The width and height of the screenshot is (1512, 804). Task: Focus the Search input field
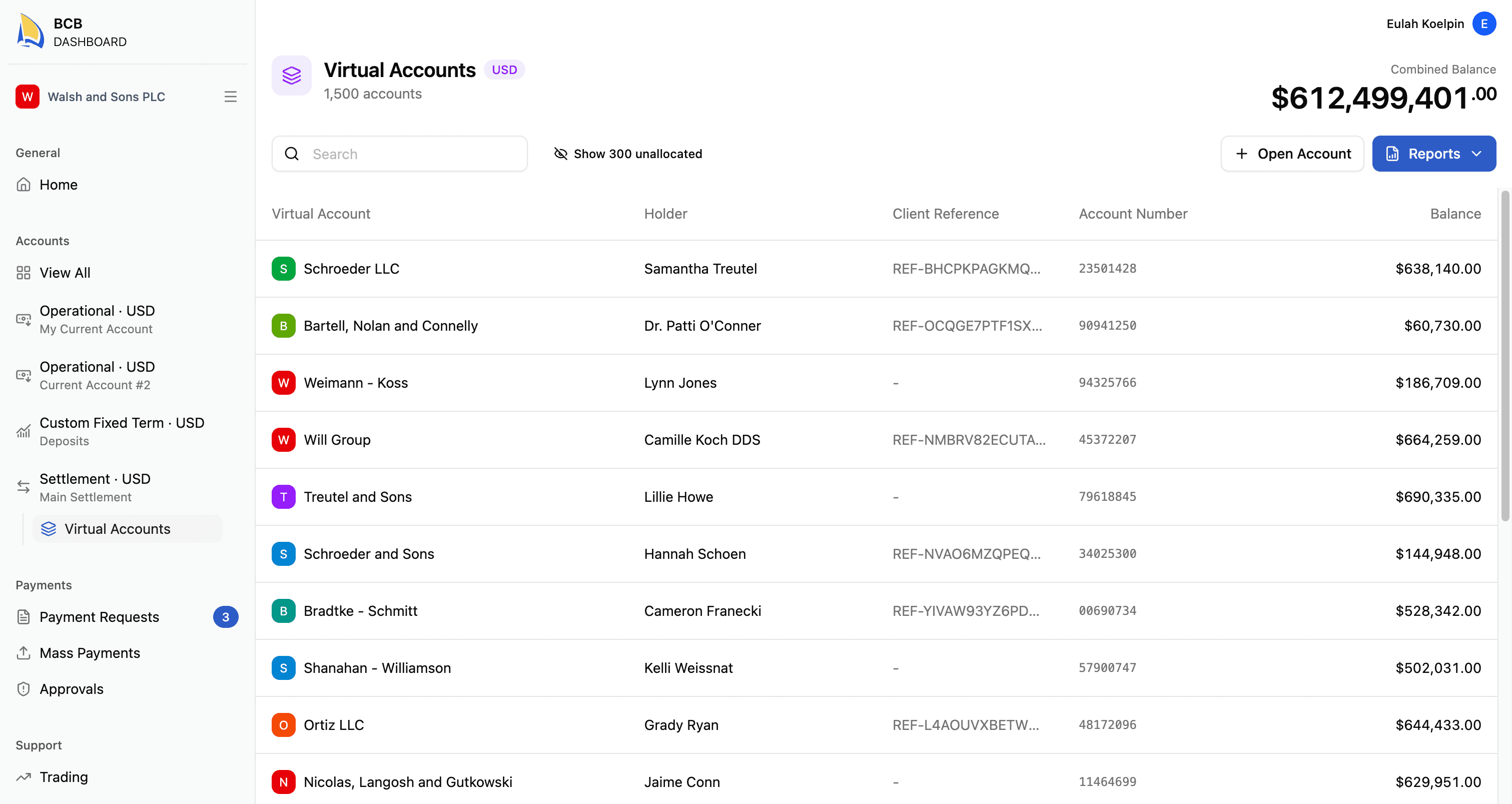pos(400,154)
